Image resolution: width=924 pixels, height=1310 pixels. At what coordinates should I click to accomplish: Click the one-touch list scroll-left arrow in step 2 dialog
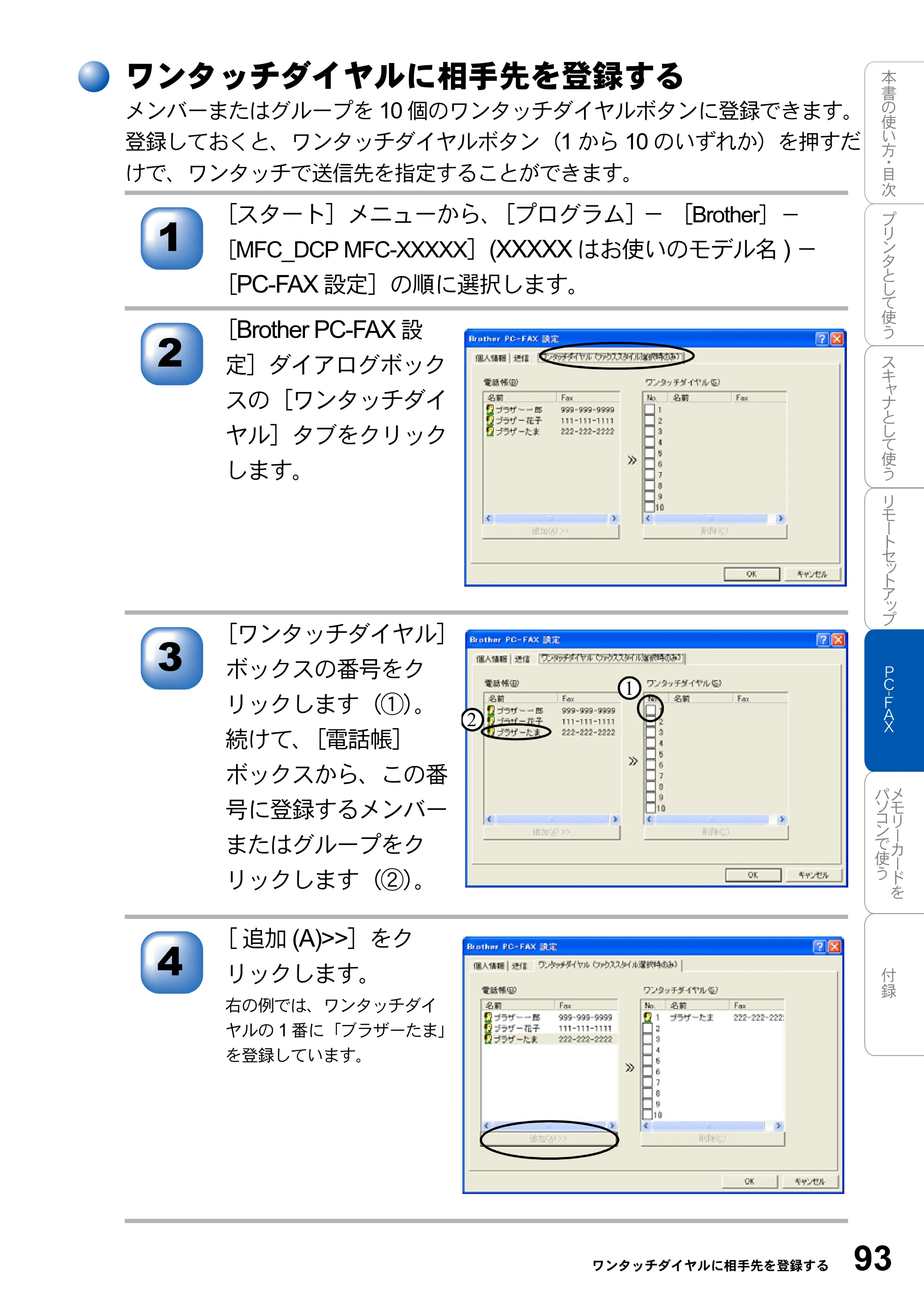tap(648, 519)
